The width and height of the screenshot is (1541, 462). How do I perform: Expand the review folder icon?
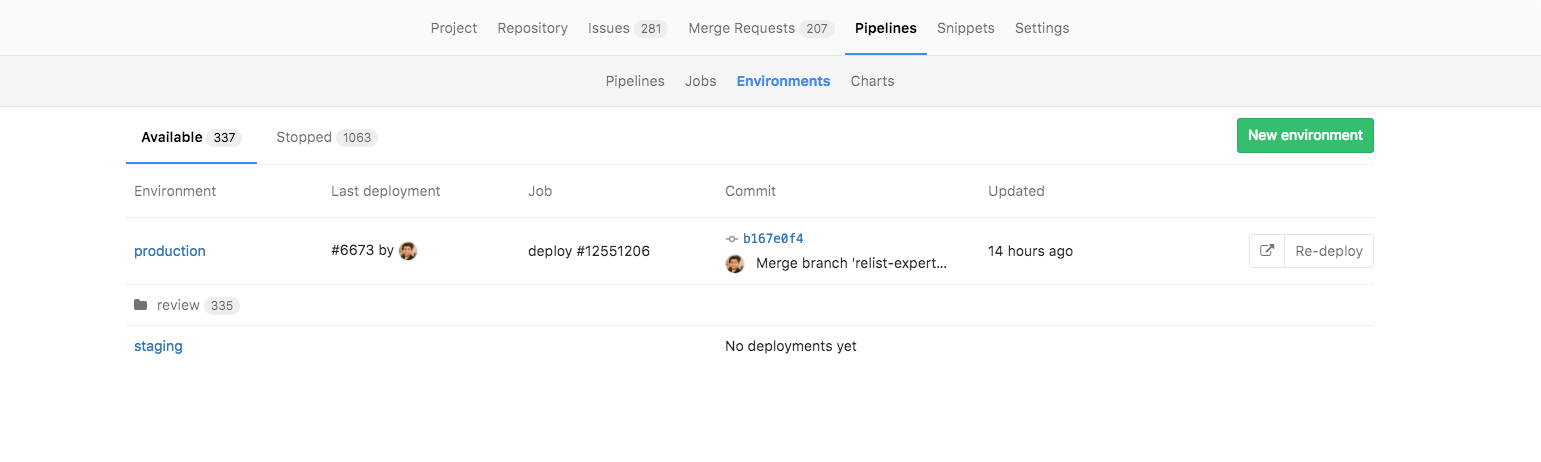[x=141, y=305]
